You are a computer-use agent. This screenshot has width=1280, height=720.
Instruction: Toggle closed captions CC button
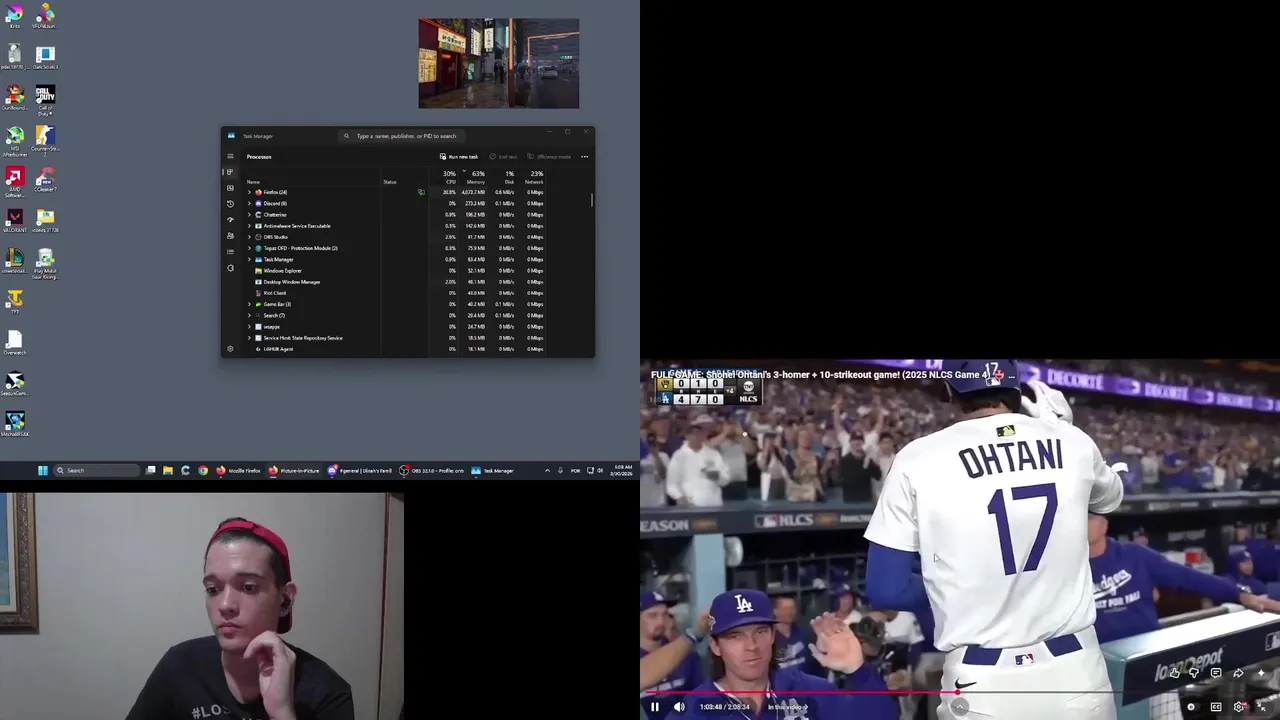pyautogui.click(x=1216, y=707)
